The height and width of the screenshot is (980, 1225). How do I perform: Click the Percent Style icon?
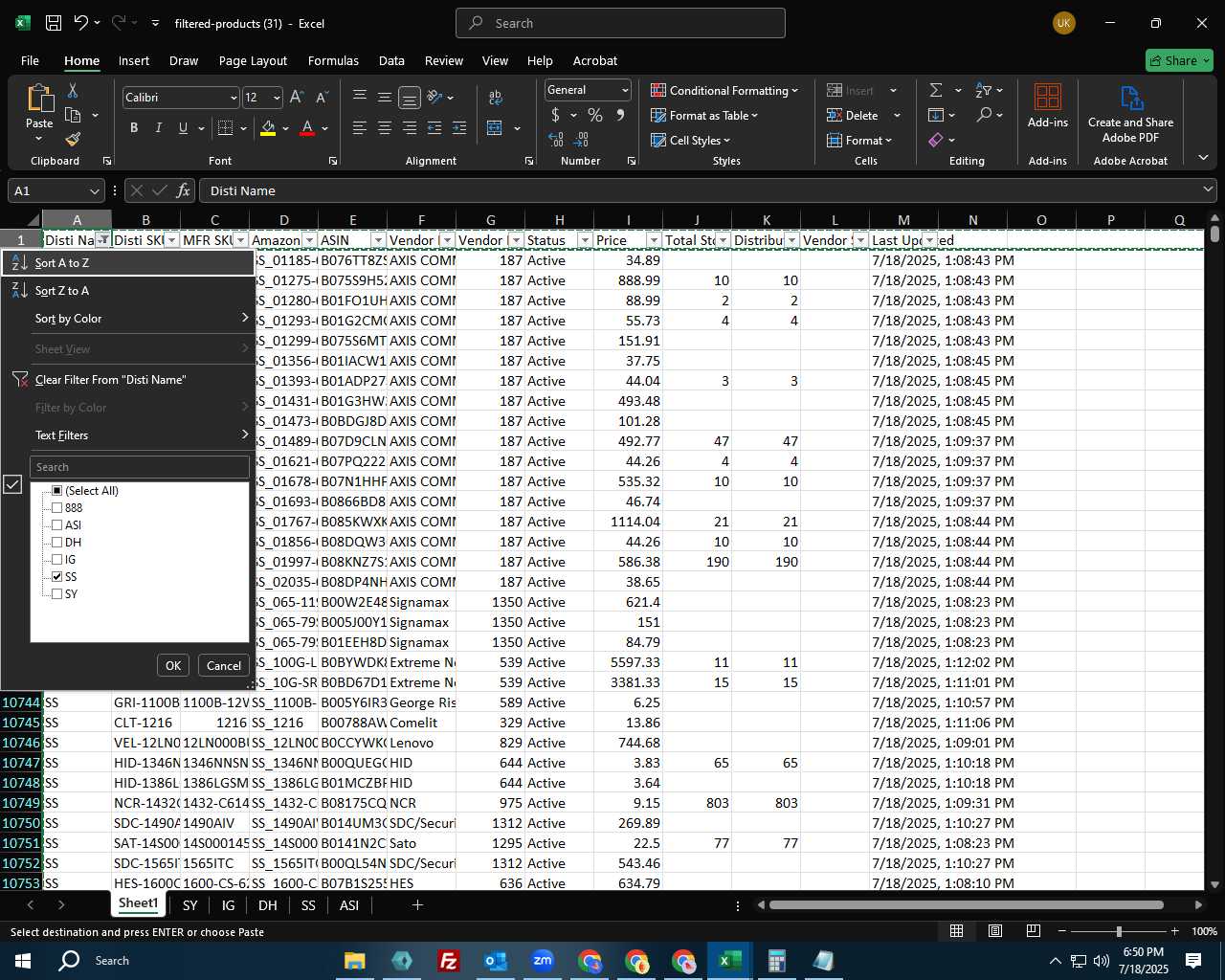pyautogui.click(x=595, y=115)
